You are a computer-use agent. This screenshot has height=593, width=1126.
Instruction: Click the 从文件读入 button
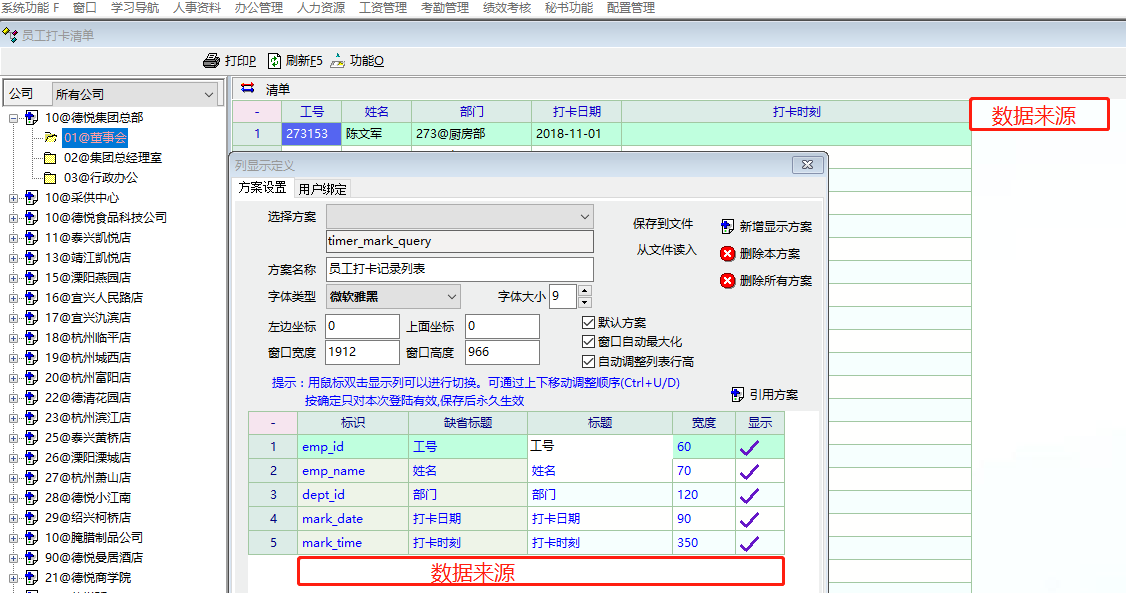click(666, 250)
